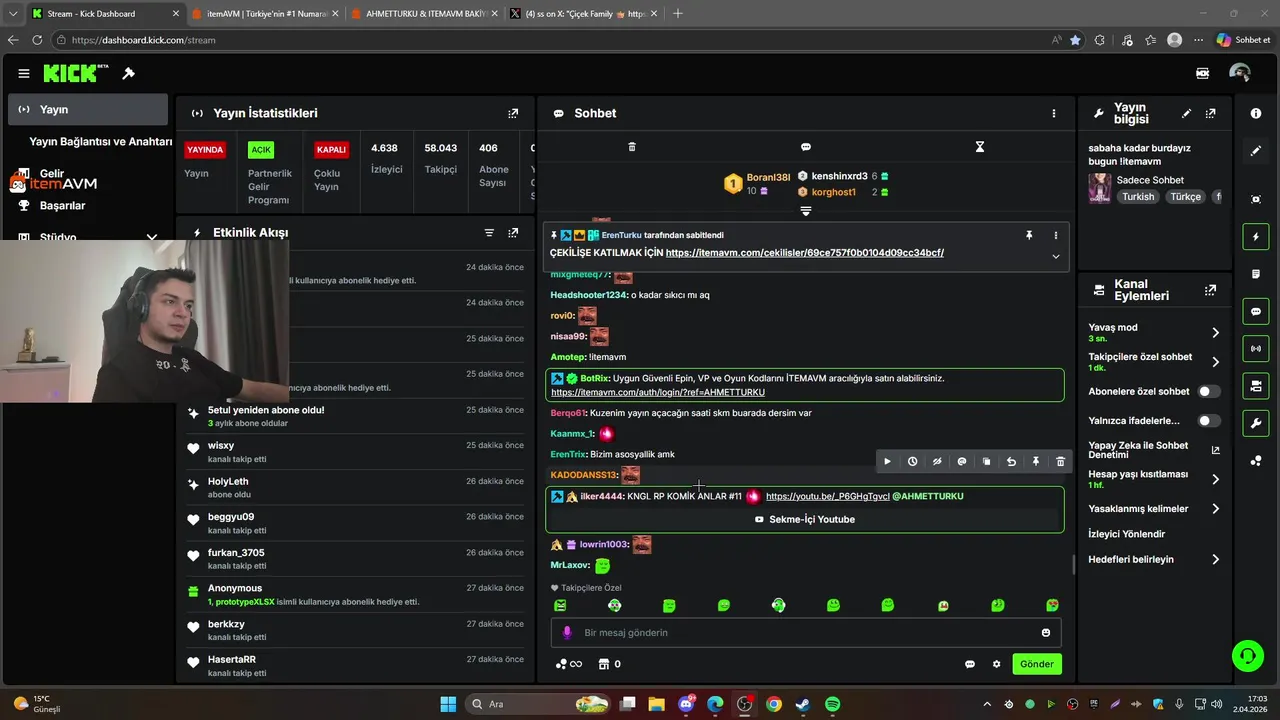Click lightning bolt icon in right sidebar
Viewport: 1280px width, 720px height.
tap(1256, 237)
